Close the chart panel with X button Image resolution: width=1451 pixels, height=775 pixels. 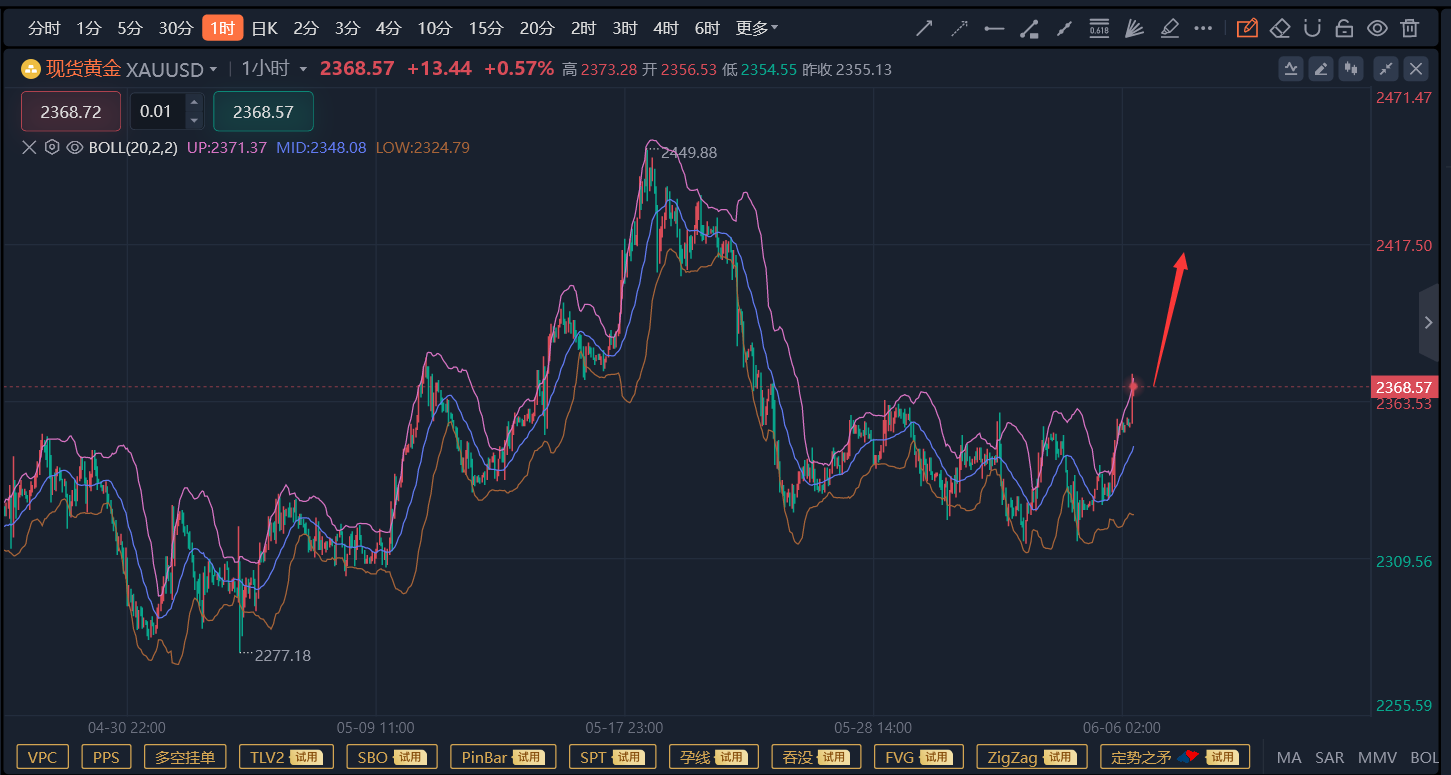tap(1416, 69)
